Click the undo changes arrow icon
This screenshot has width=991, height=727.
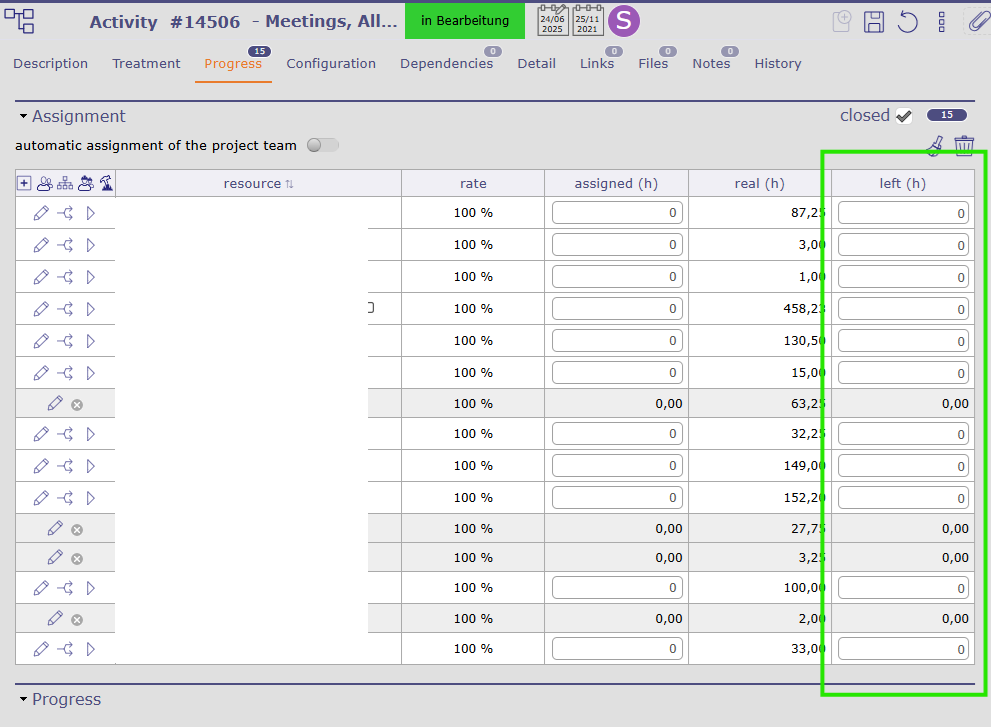tap(907, 22)
